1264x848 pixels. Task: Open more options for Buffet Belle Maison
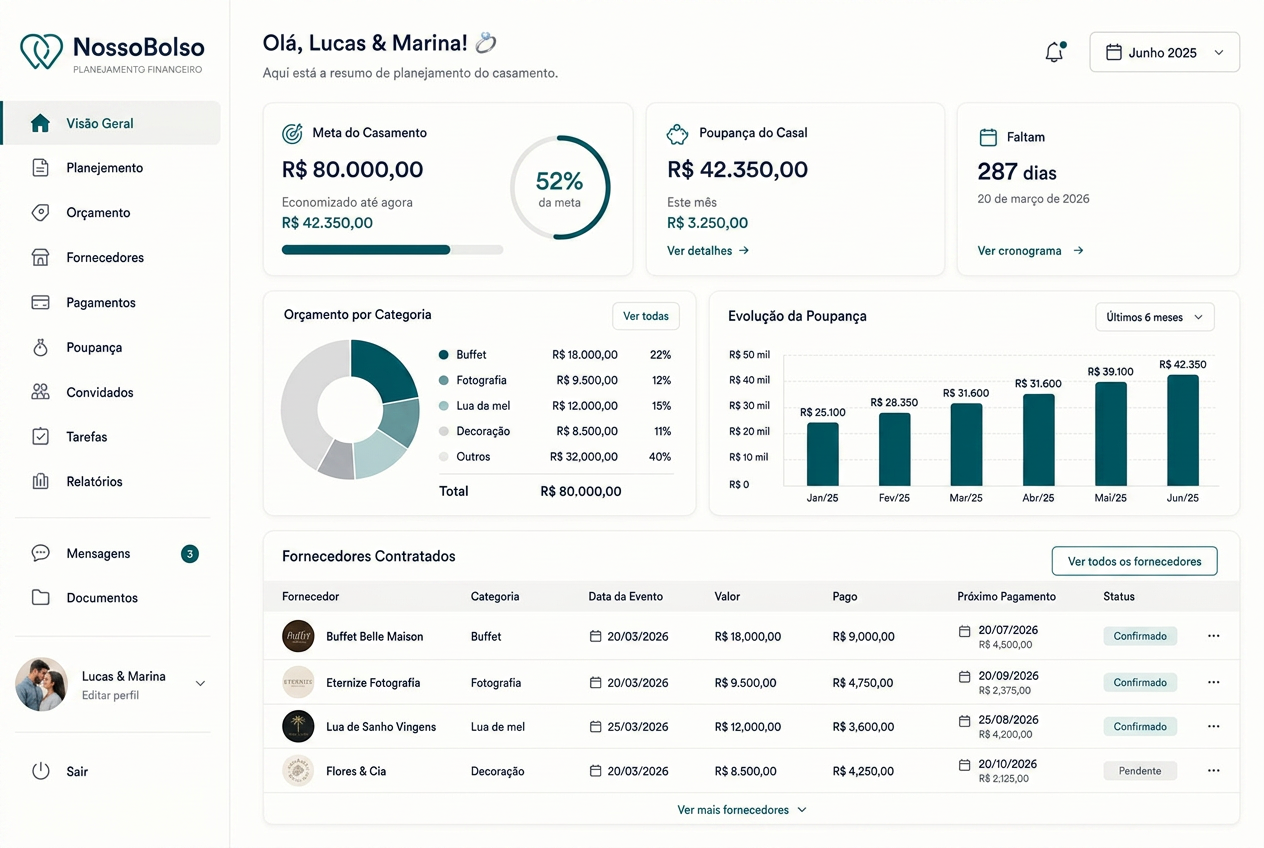(x=1213, y=636)
